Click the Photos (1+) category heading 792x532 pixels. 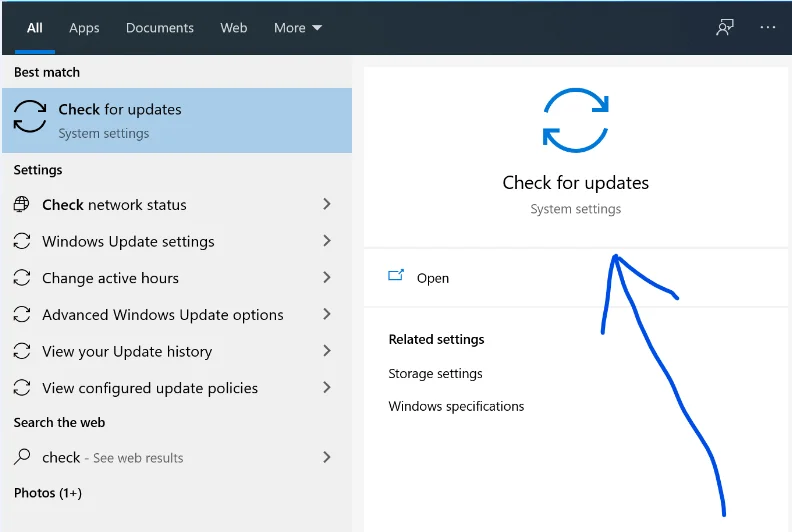click(47, 493)
